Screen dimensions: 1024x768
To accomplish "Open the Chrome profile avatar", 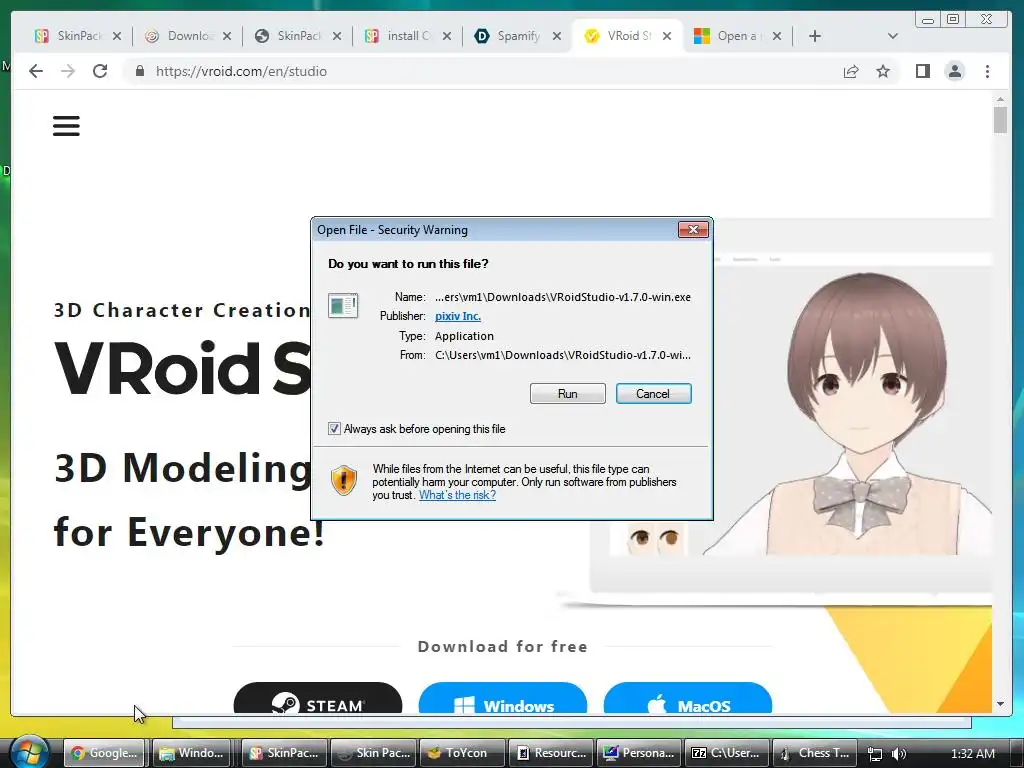I will [955, 71].
